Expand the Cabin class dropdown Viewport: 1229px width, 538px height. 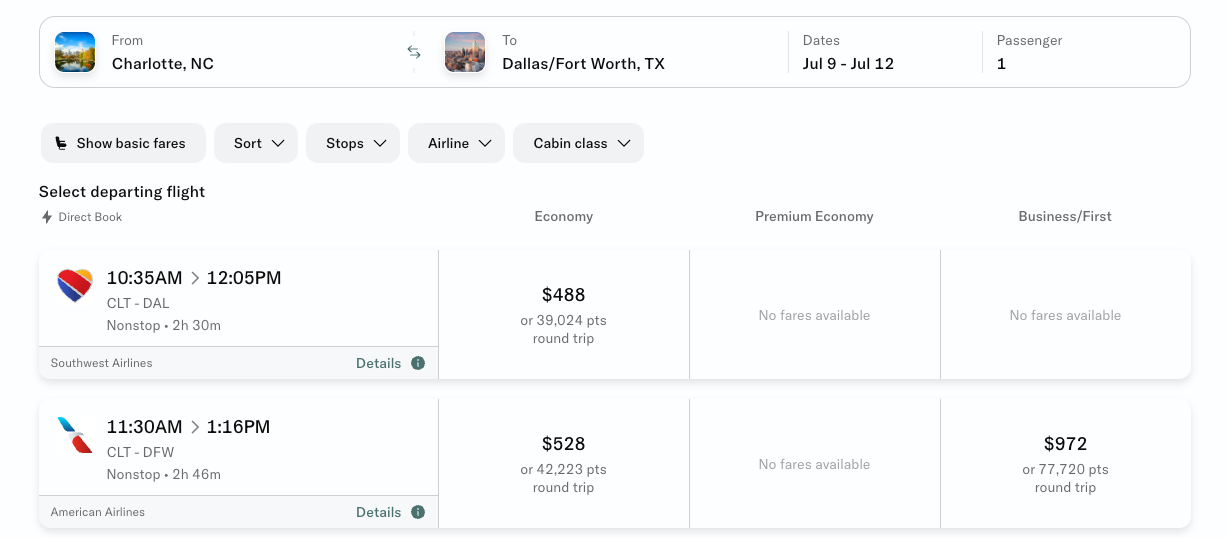click(578, 143)
